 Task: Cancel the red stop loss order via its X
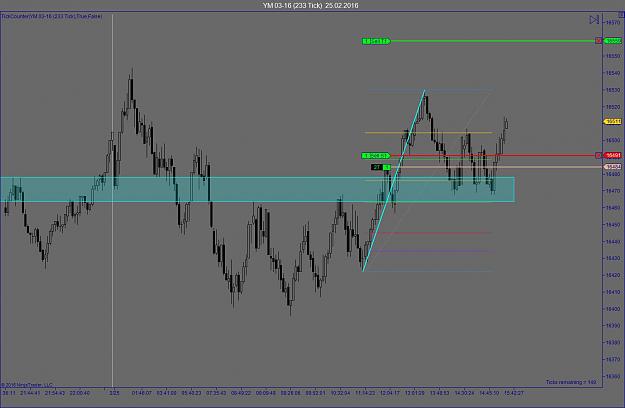point(599,155)
